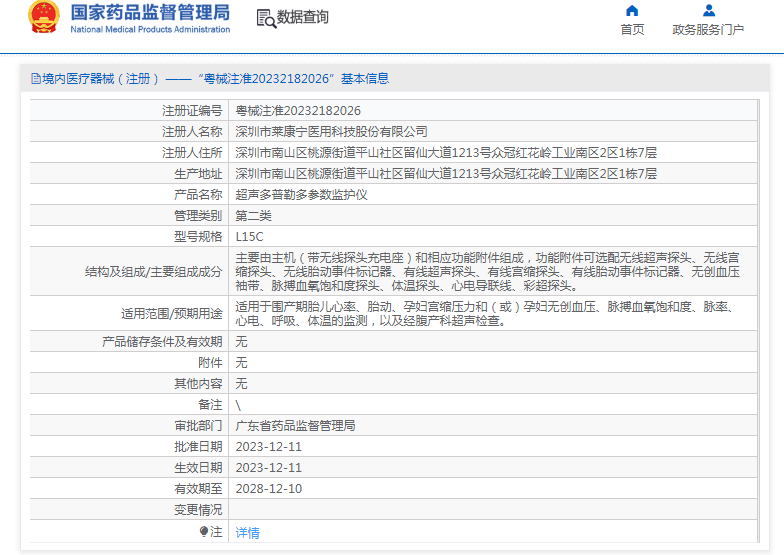Click the 备注 label
This screenshot has height=555, width=784.
(210, 404)
